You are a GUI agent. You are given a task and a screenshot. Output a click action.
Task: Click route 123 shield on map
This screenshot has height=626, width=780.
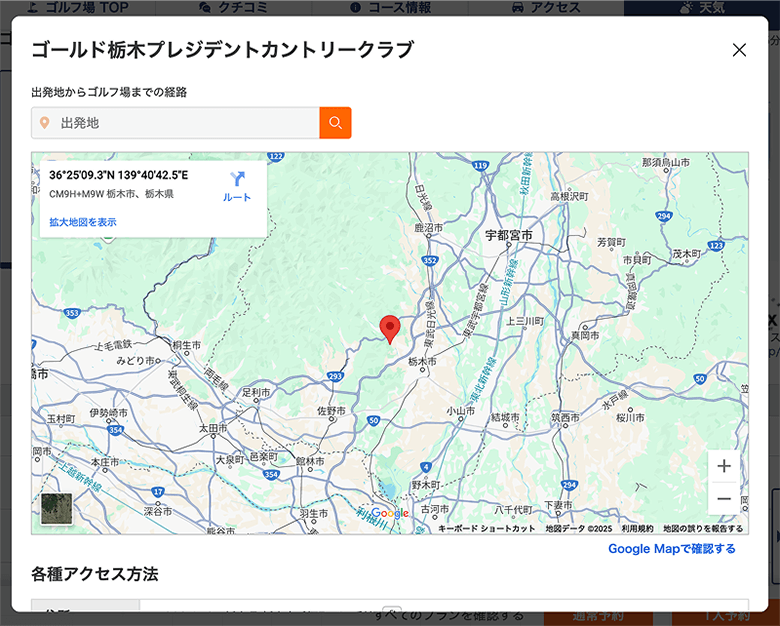pyautogui.click(x=716, y=245)
